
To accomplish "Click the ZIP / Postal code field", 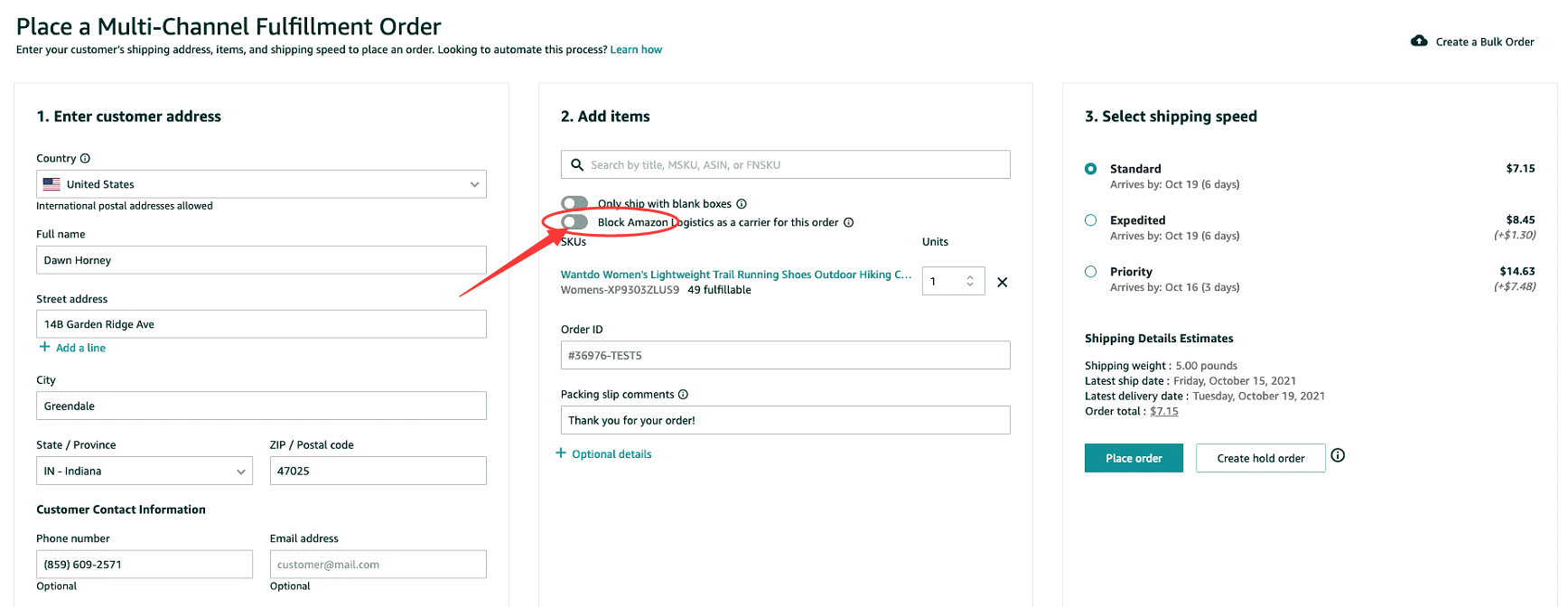I will (378, 471).
